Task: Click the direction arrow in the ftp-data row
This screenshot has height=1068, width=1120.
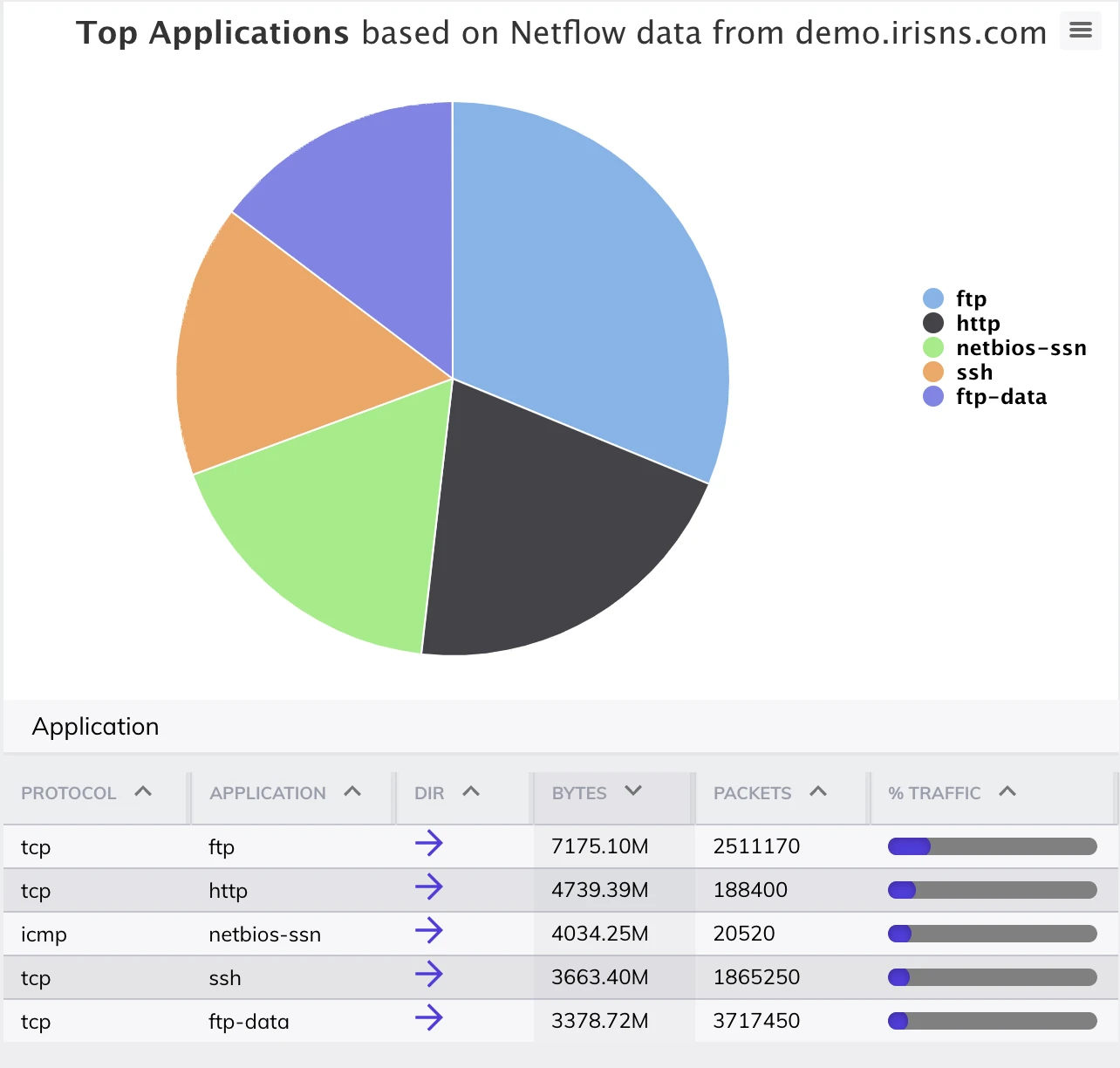Action: coord(428,1018)
